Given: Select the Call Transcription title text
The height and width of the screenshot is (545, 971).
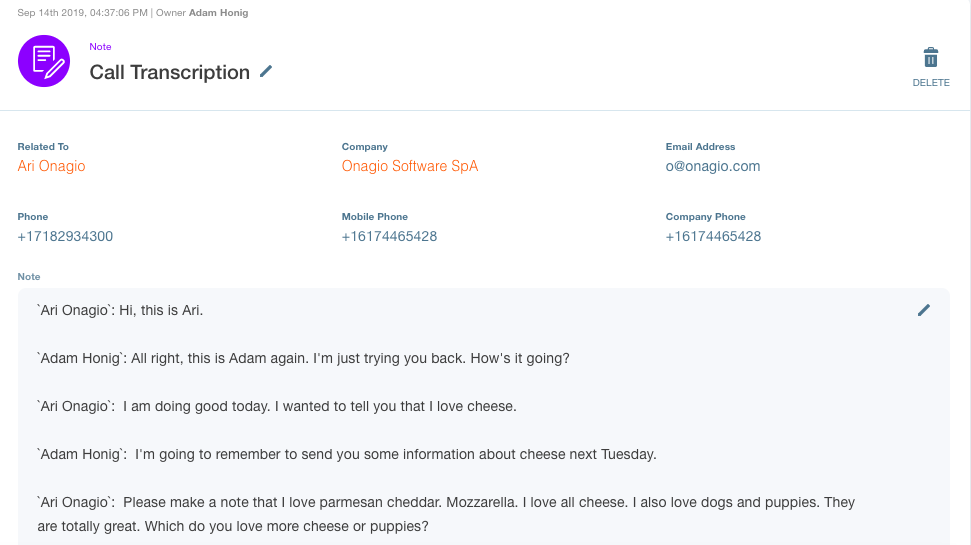Looking at the screenshot, I should (170, 72).
